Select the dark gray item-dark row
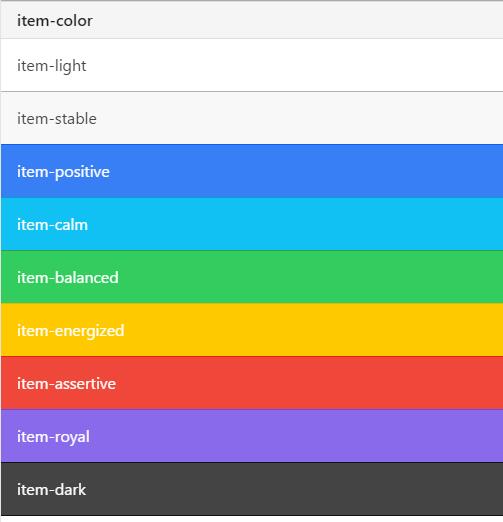503x522 pixels. [252, 489]
